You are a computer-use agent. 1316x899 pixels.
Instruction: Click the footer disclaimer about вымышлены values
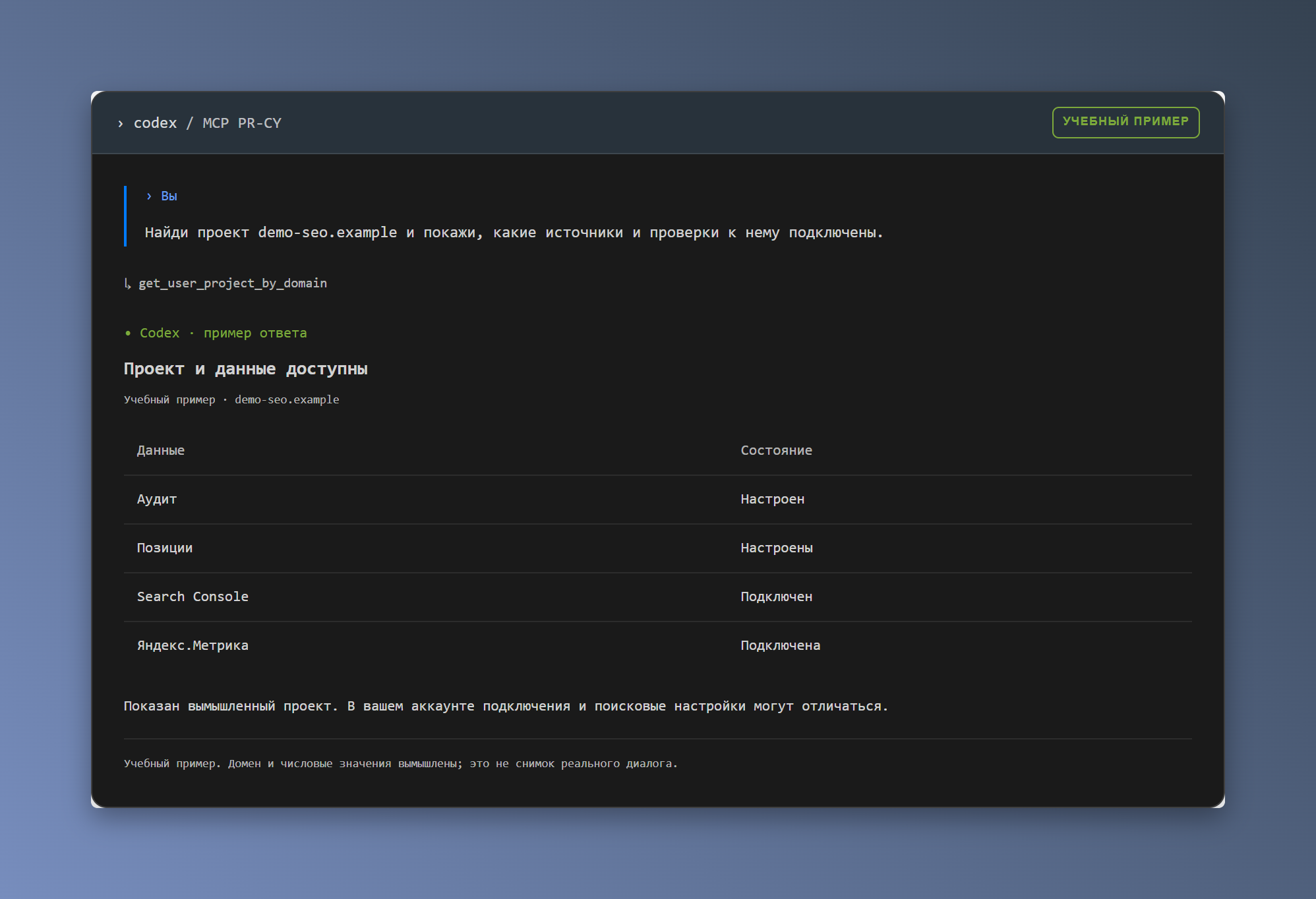(401, 764)
